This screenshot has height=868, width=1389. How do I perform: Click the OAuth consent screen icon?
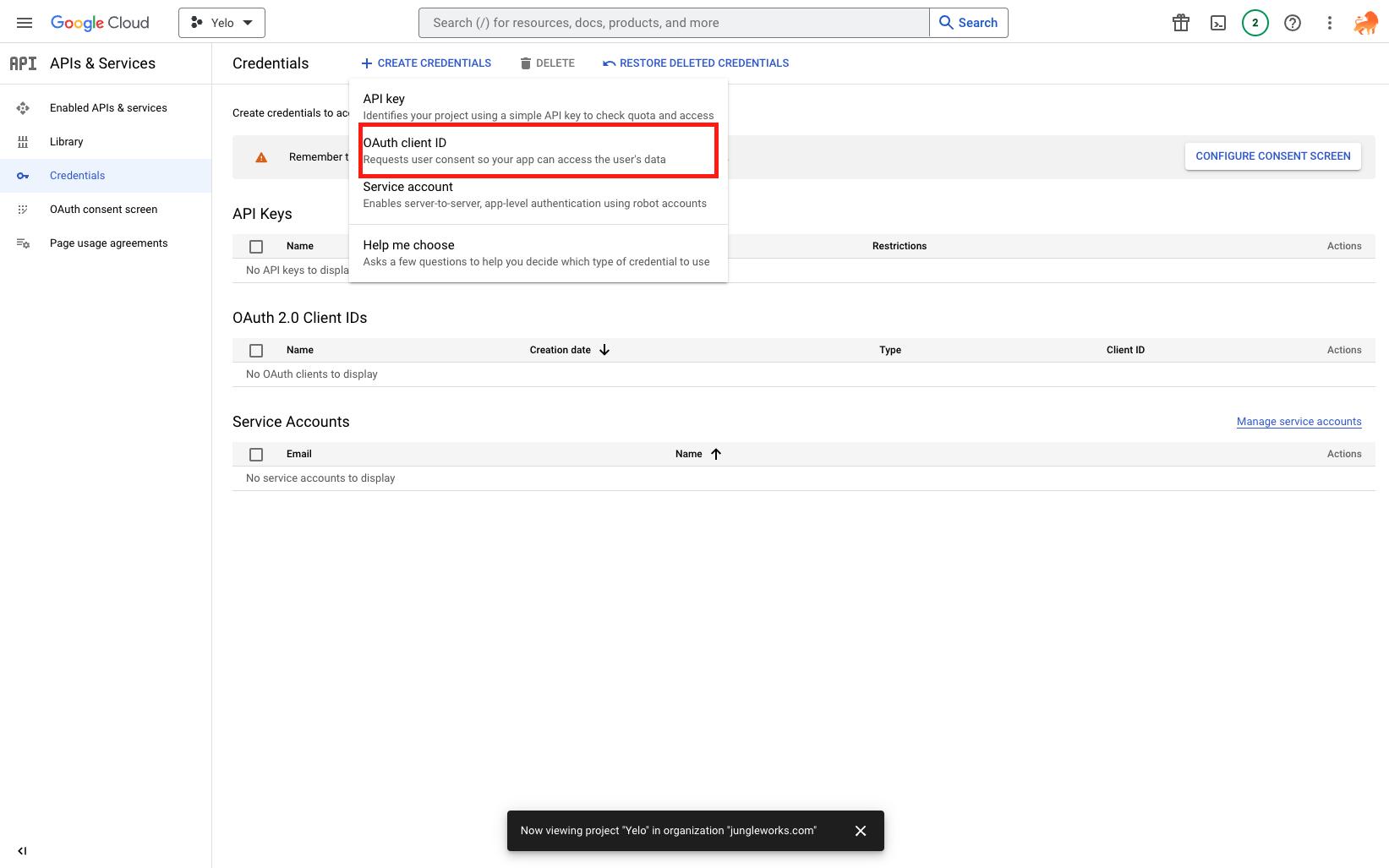point(23,210)
